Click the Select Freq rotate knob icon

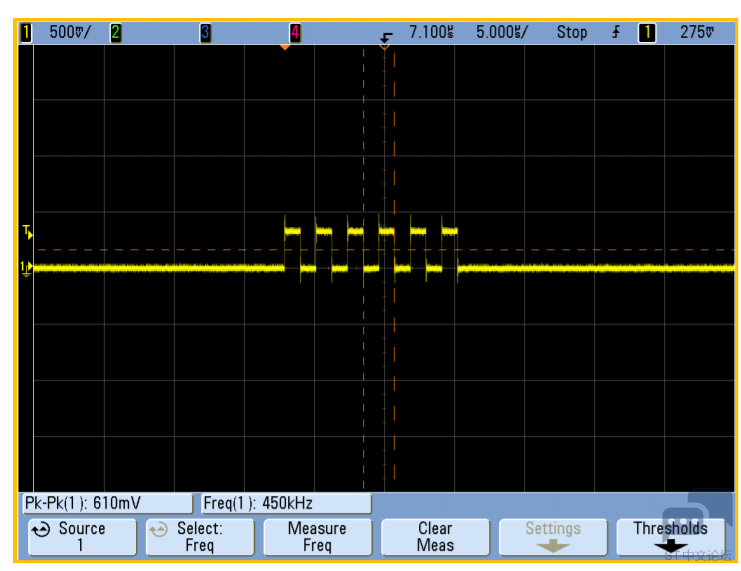click(x=158, y=529)
